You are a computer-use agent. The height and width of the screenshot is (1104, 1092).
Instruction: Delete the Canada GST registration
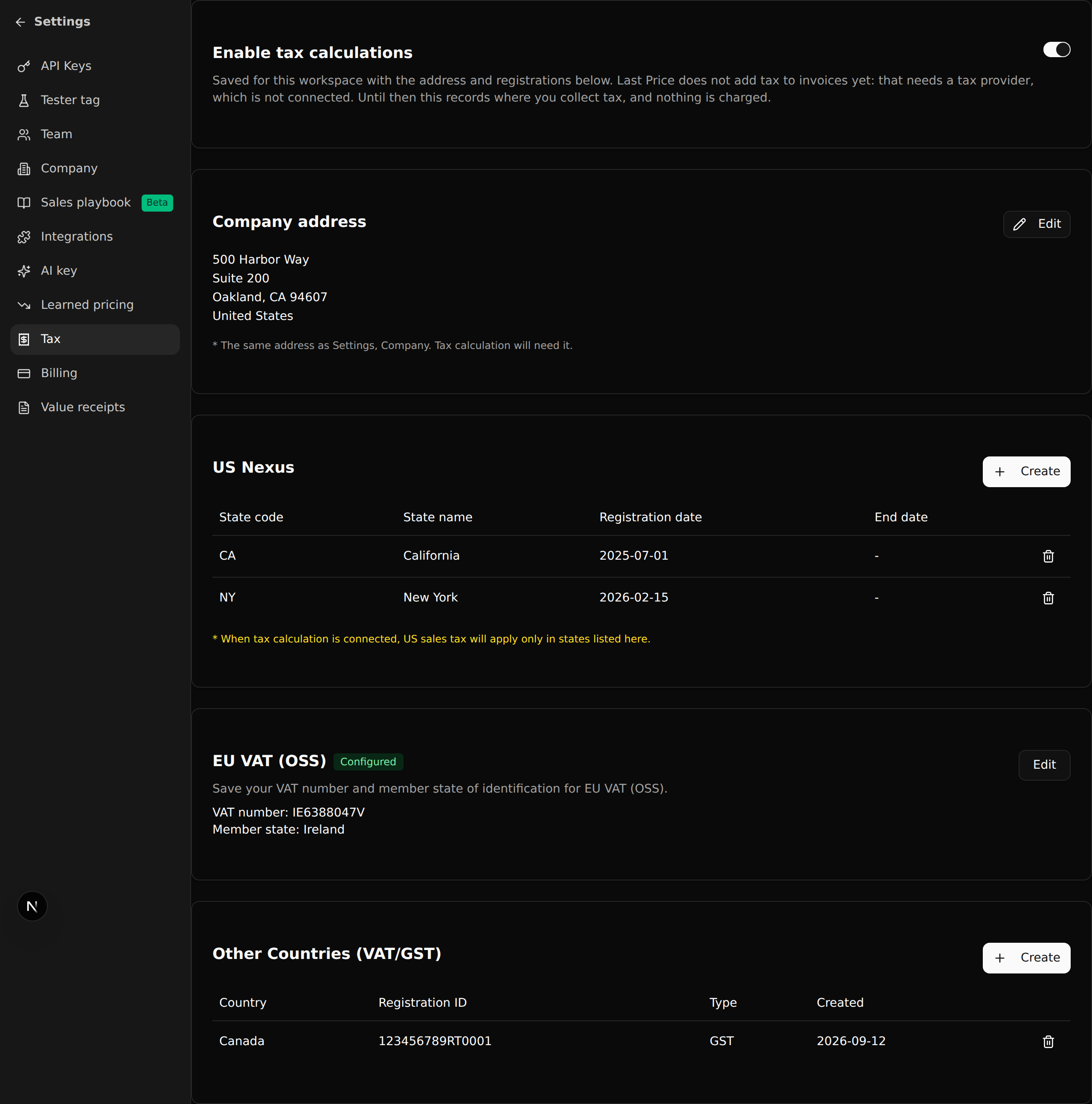point(1048,1041)
